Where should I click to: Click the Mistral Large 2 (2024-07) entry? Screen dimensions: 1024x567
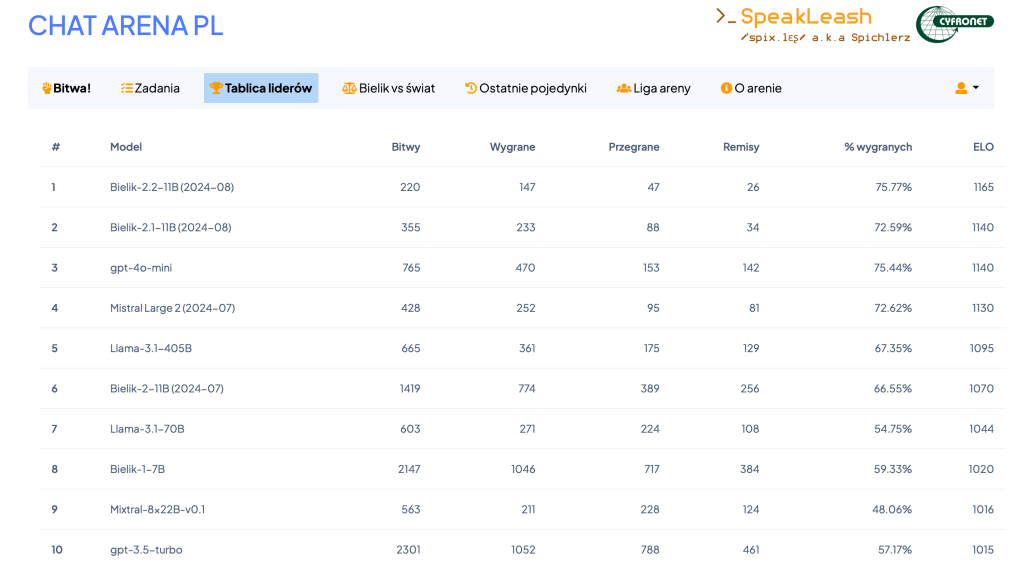(172, 308)
